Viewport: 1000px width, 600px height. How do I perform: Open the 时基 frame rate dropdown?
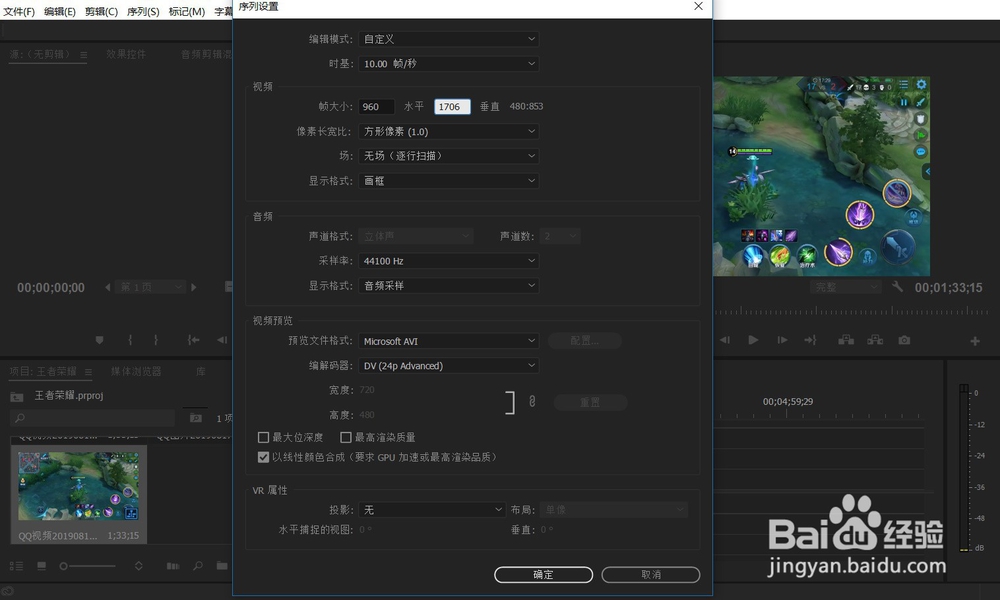point(448,64)
